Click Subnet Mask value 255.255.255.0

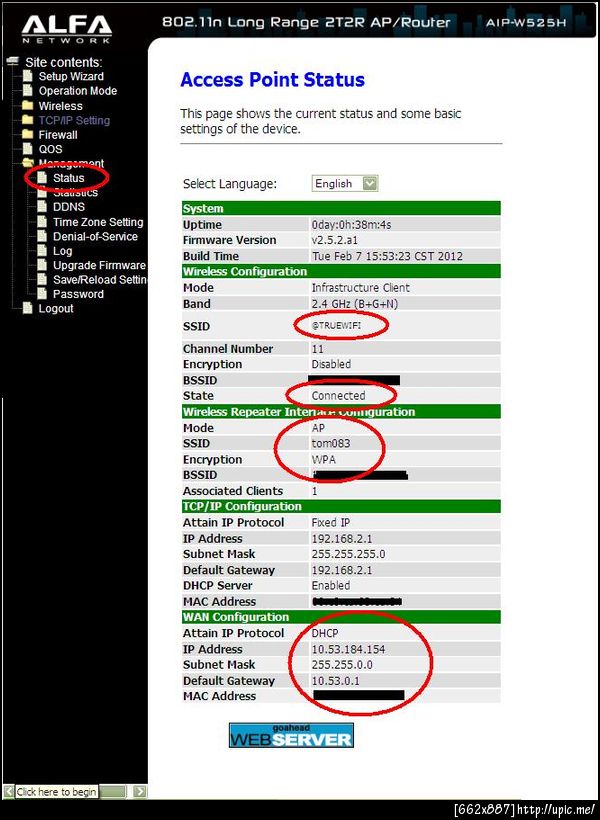[x=348, y=554]
